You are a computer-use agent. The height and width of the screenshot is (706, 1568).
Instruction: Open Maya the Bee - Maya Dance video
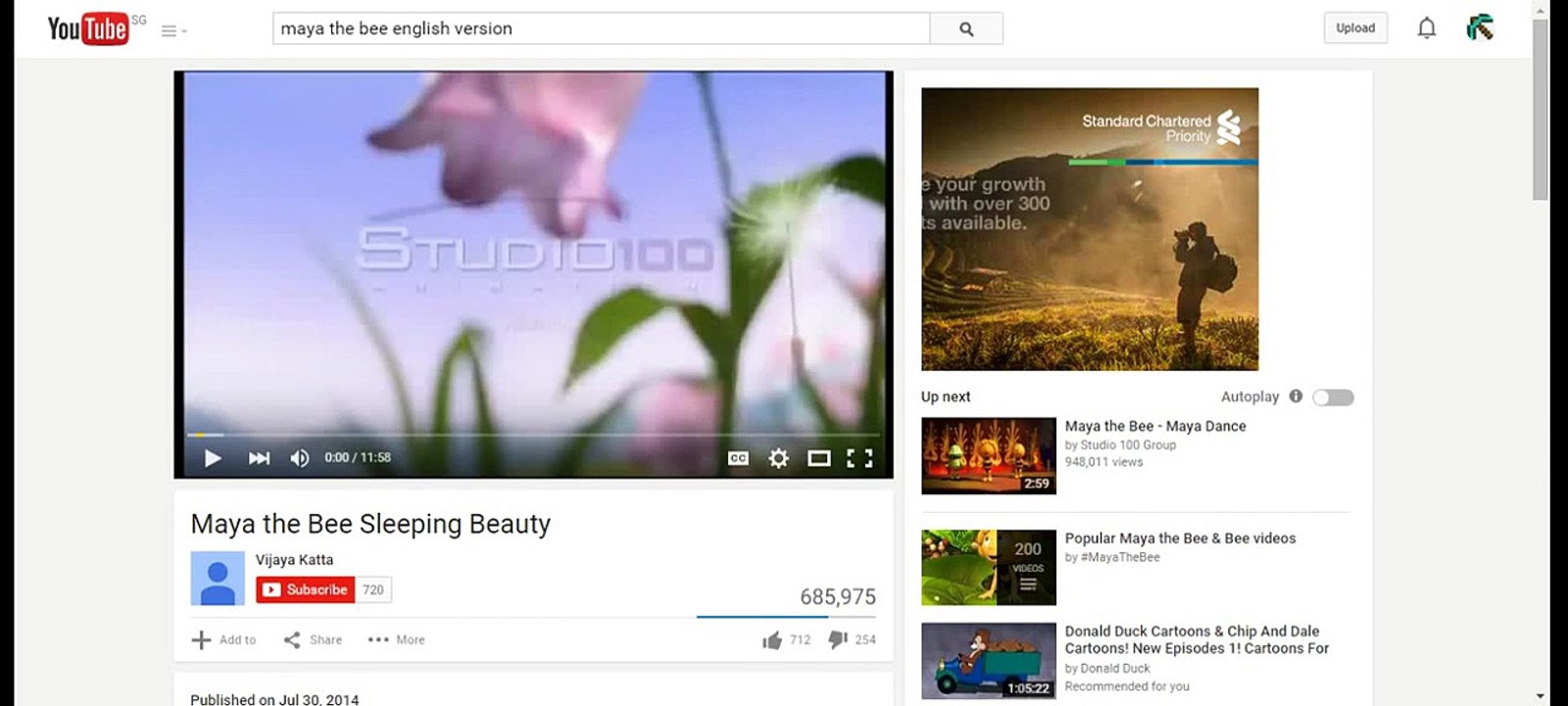click(x=1155, y=427)
